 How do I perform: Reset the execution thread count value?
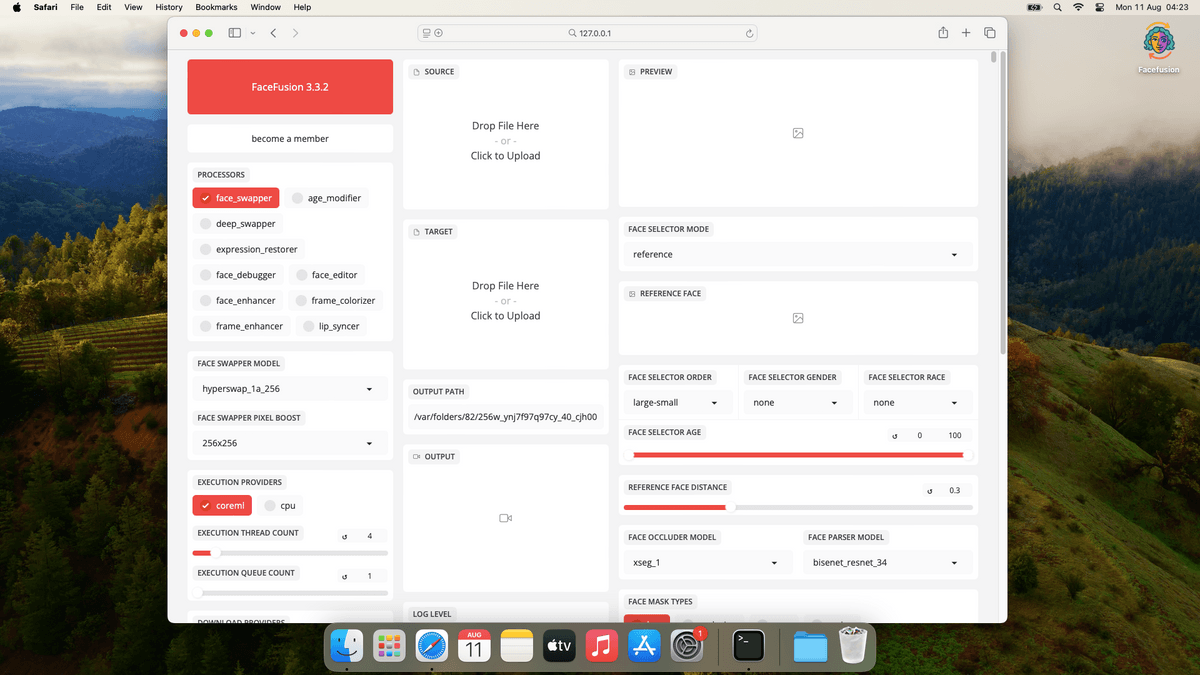pyautogui.click(x=345, y=536)
